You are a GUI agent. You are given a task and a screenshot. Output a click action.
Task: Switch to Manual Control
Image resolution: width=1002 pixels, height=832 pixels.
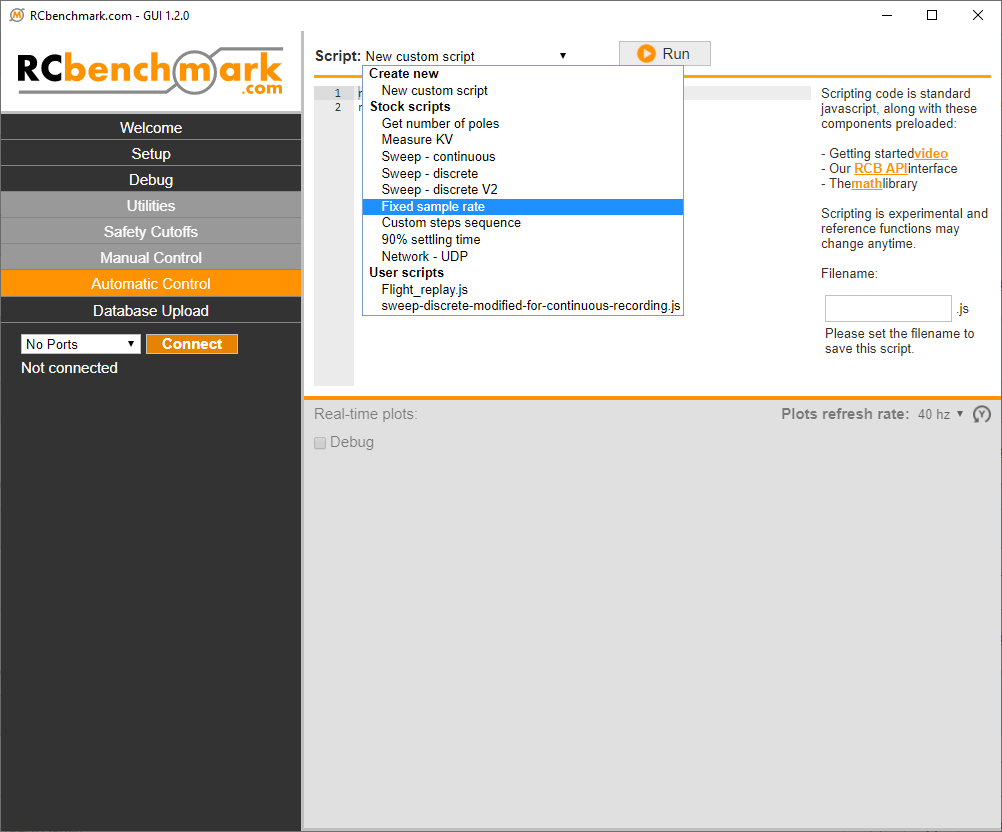tap(150, 257)
